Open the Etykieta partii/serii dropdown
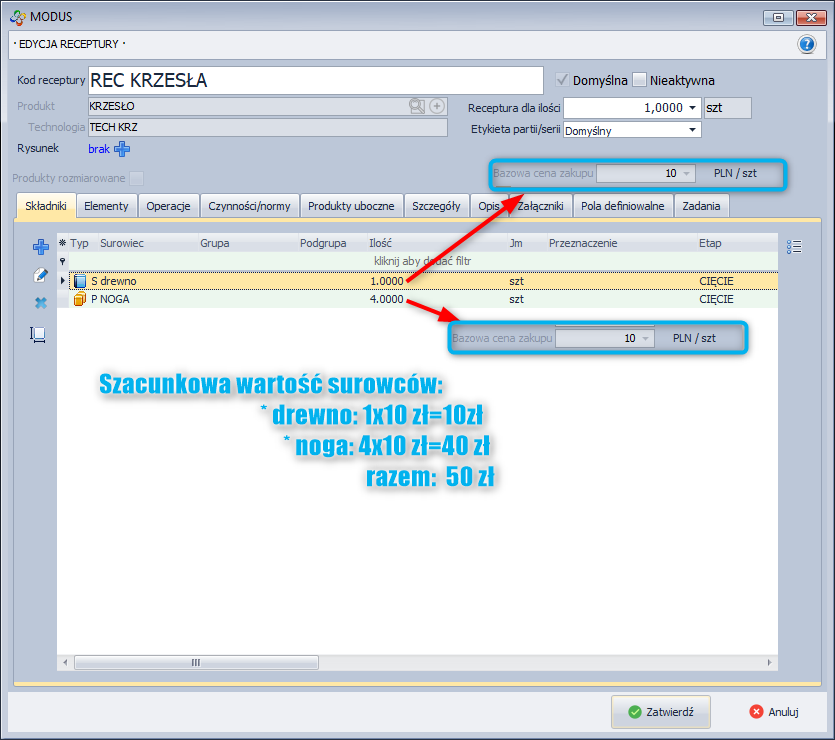 click(692, 130)
